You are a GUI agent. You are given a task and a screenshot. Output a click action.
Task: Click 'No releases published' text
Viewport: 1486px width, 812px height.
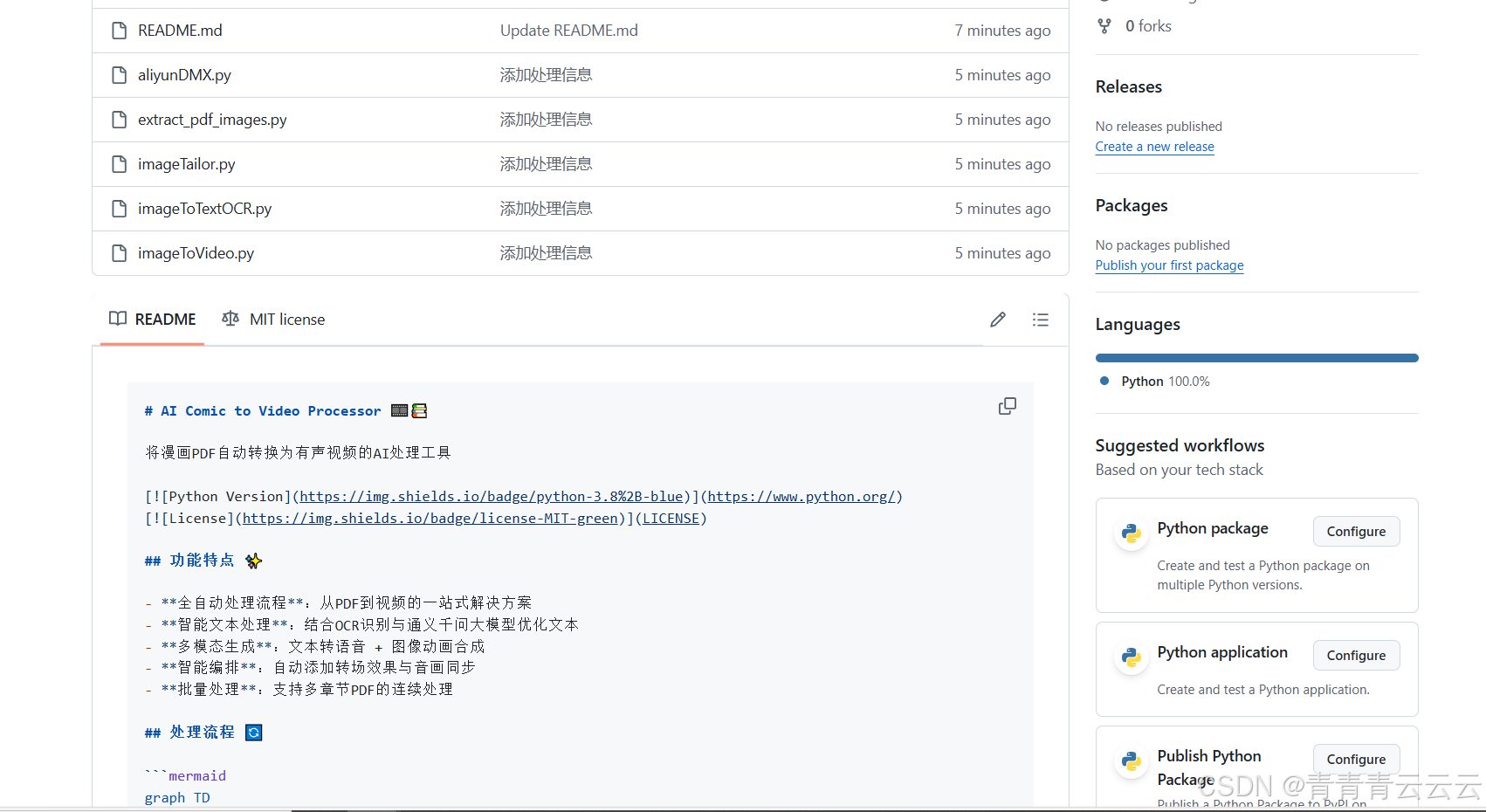tap(1159, 127)
